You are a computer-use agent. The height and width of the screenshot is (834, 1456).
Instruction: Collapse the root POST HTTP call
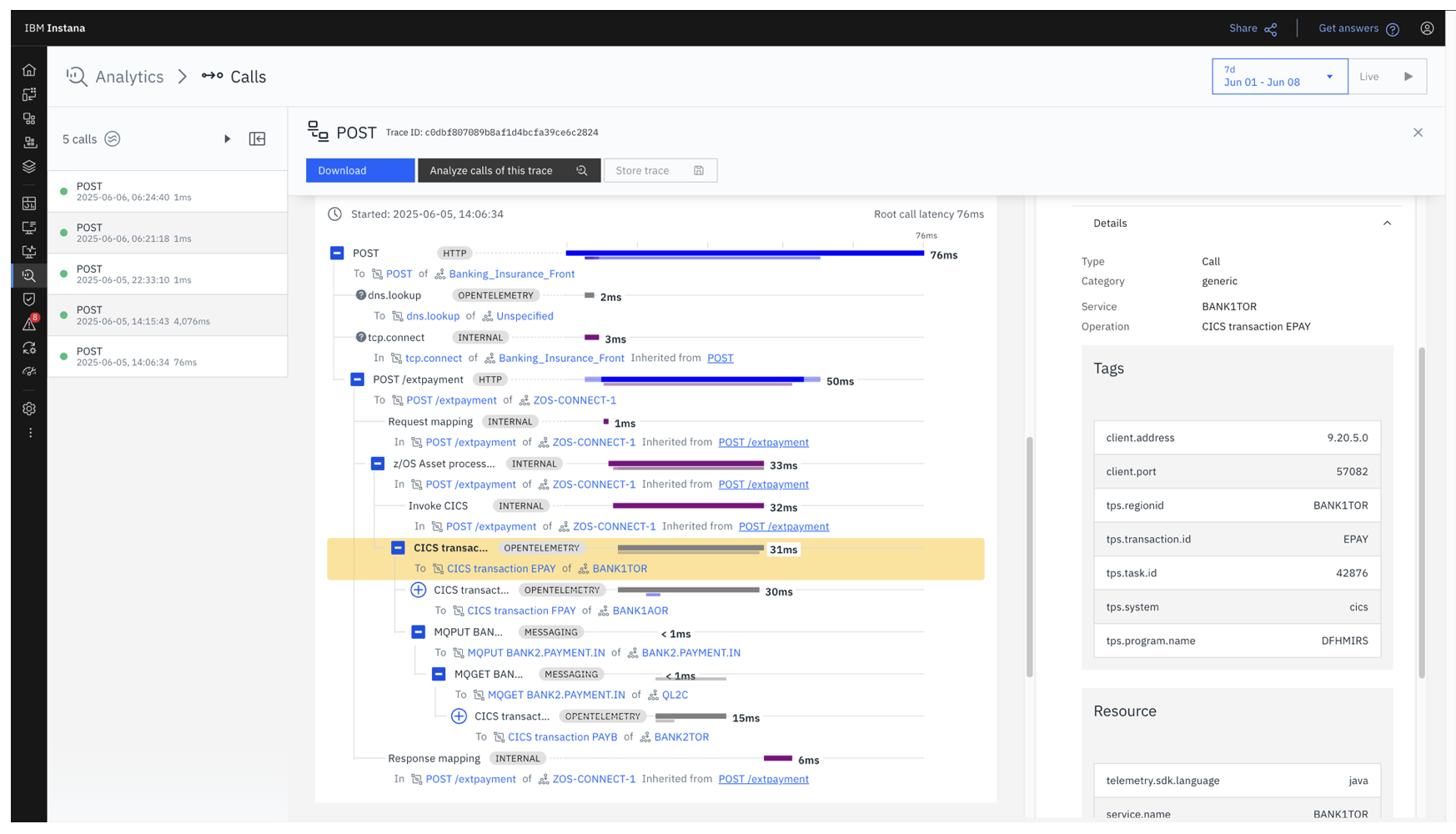(337, 253)
